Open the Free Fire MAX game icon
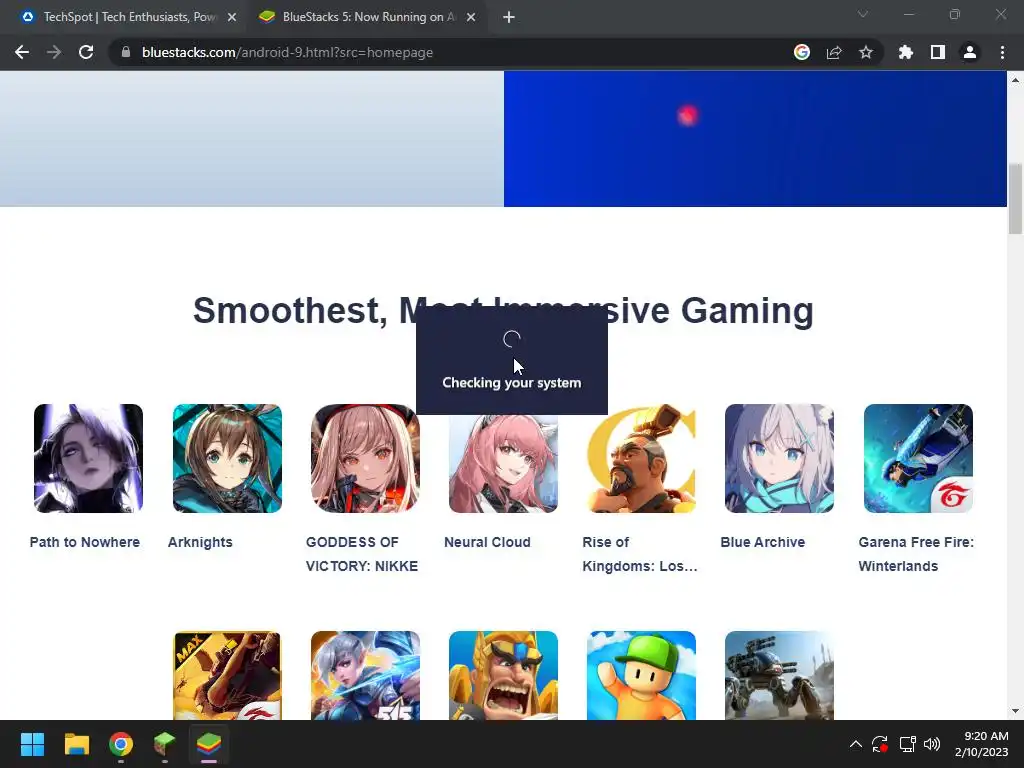 tap(227, 675)
